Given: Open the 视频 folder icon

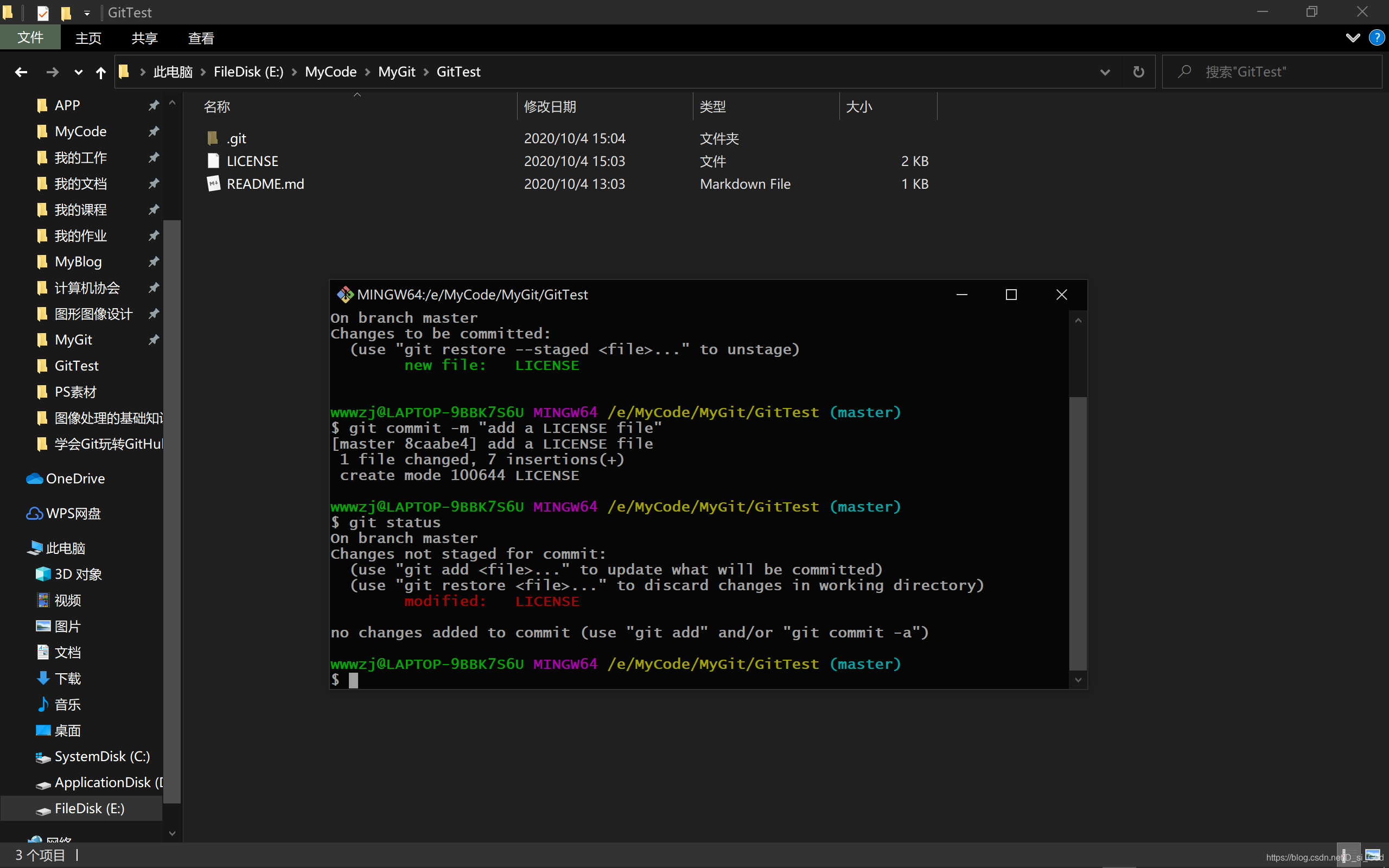Looking at the screenshot, I should pos(43,601).
